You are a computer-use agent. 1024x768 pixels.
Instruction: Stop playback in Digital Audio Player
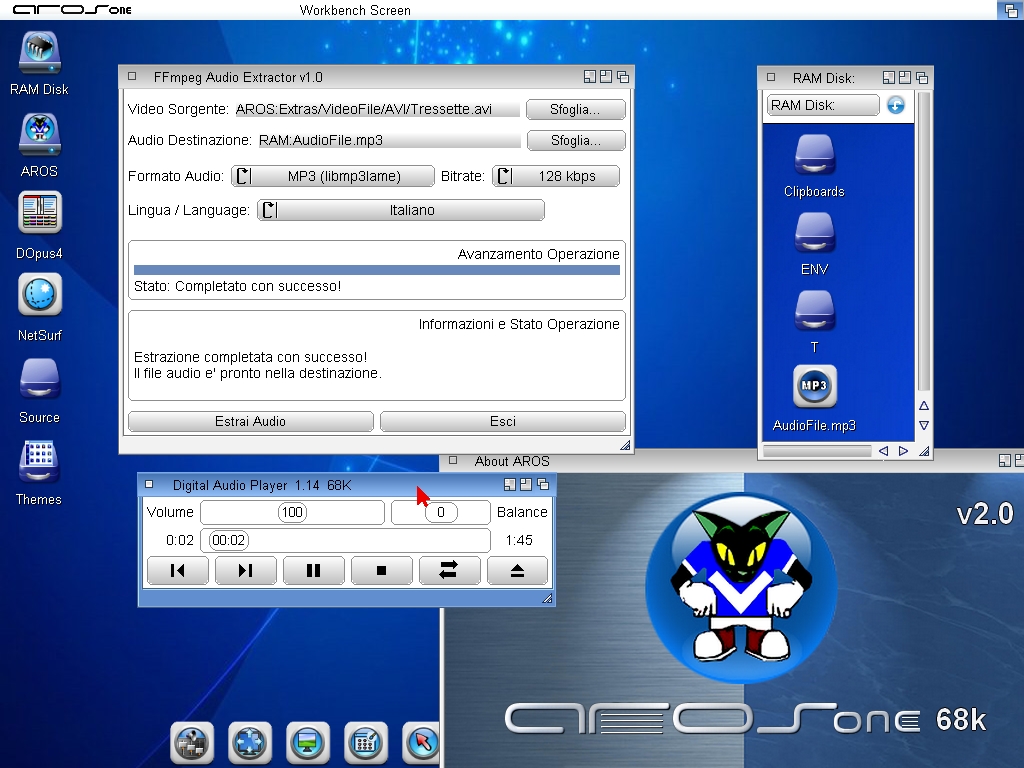(x=381, y=571)
